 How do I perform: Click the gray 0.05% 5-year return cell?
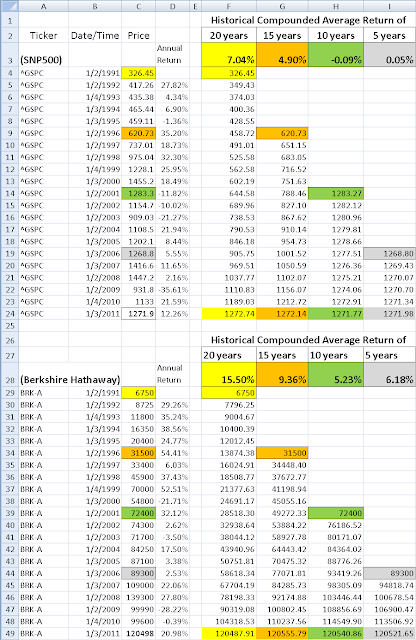pos(389,55)
